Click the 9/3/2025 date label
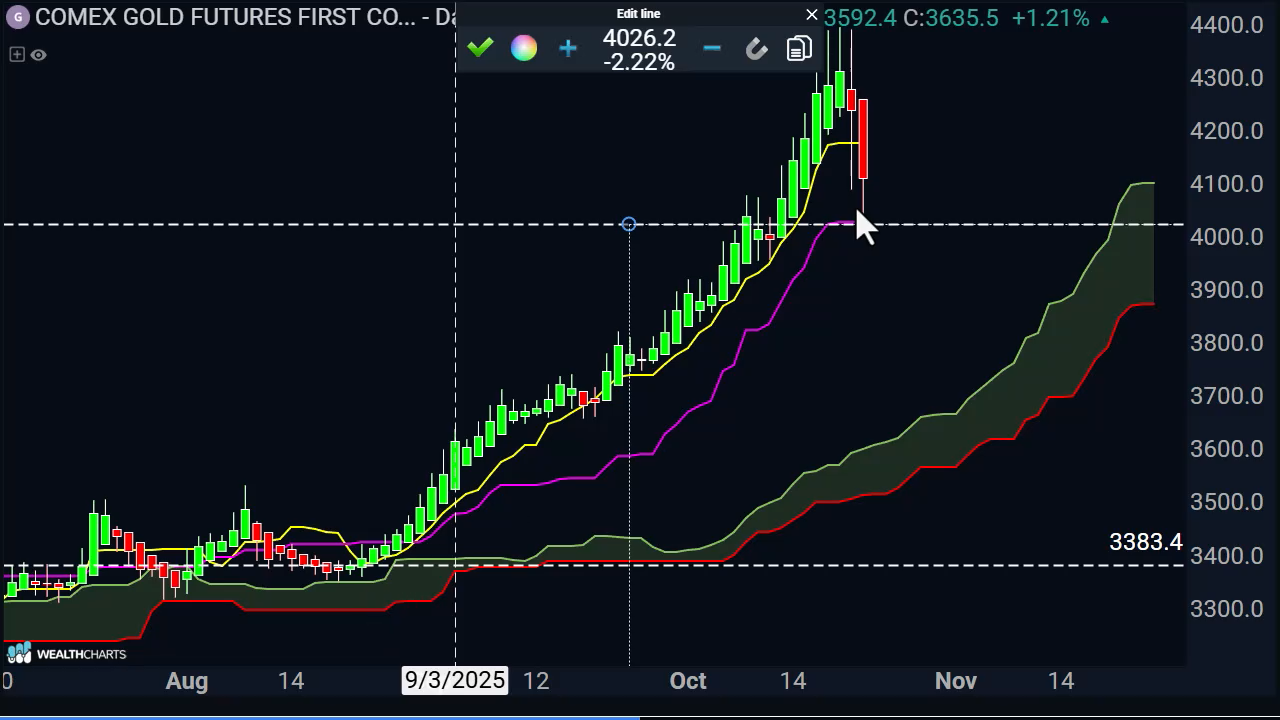Screen dimensions: 1280x720 [455, 681]
